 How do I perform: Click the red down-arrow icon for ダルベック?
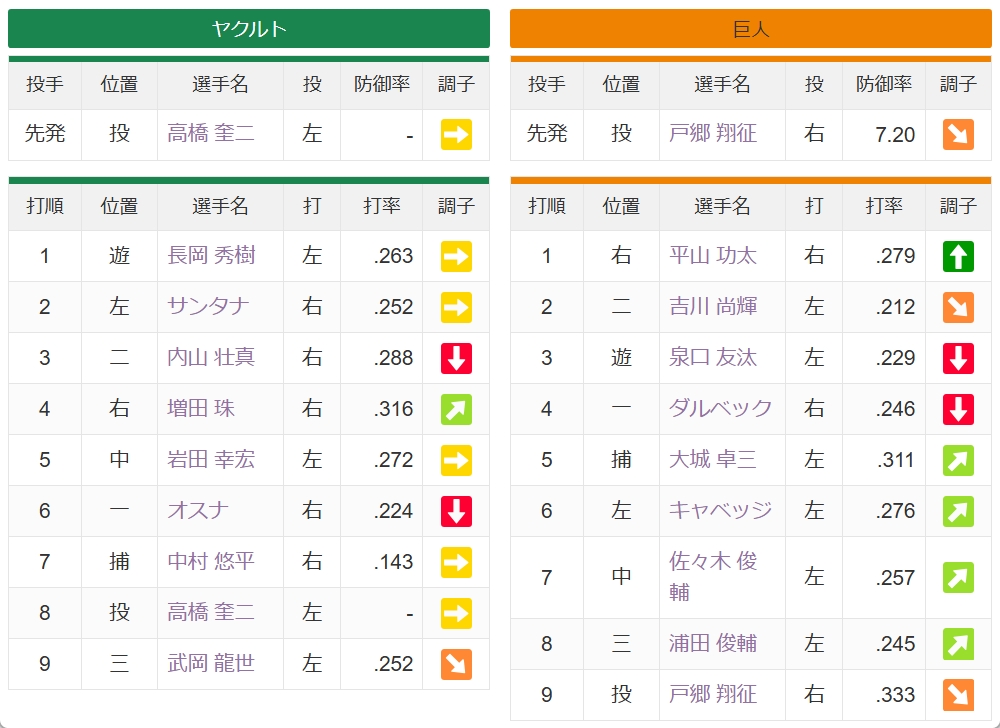pos(958,409)
